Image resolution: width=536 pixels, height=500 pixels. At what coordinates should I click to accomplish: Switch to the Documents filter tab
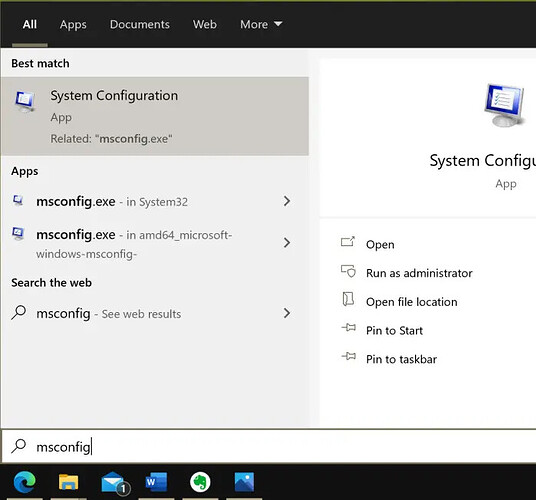139,24
